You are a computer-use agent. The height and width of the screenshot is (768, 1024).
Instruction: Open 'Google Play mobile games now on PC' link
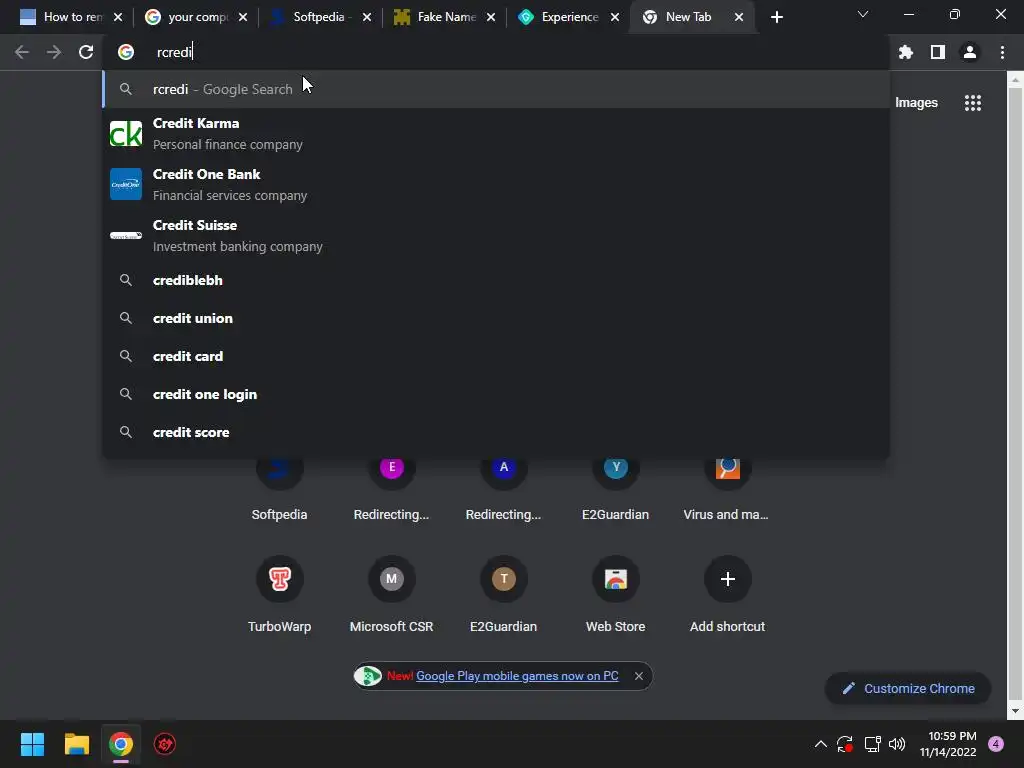click(x=517, y=676)
